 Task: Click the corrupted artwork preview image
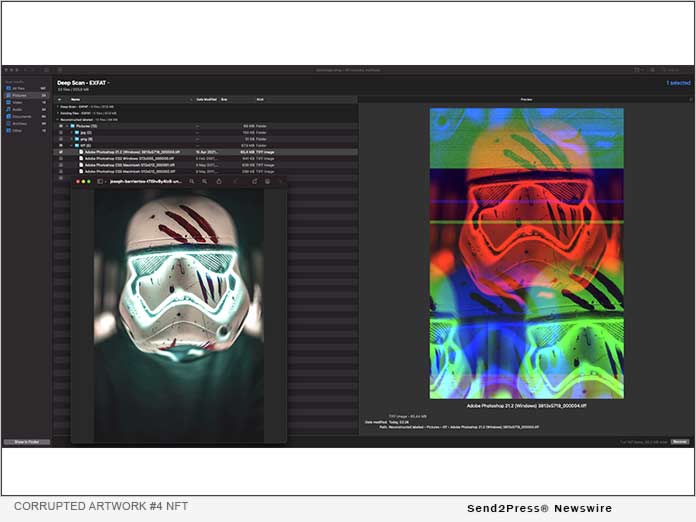pyautogui.click(x=526, y=254)
